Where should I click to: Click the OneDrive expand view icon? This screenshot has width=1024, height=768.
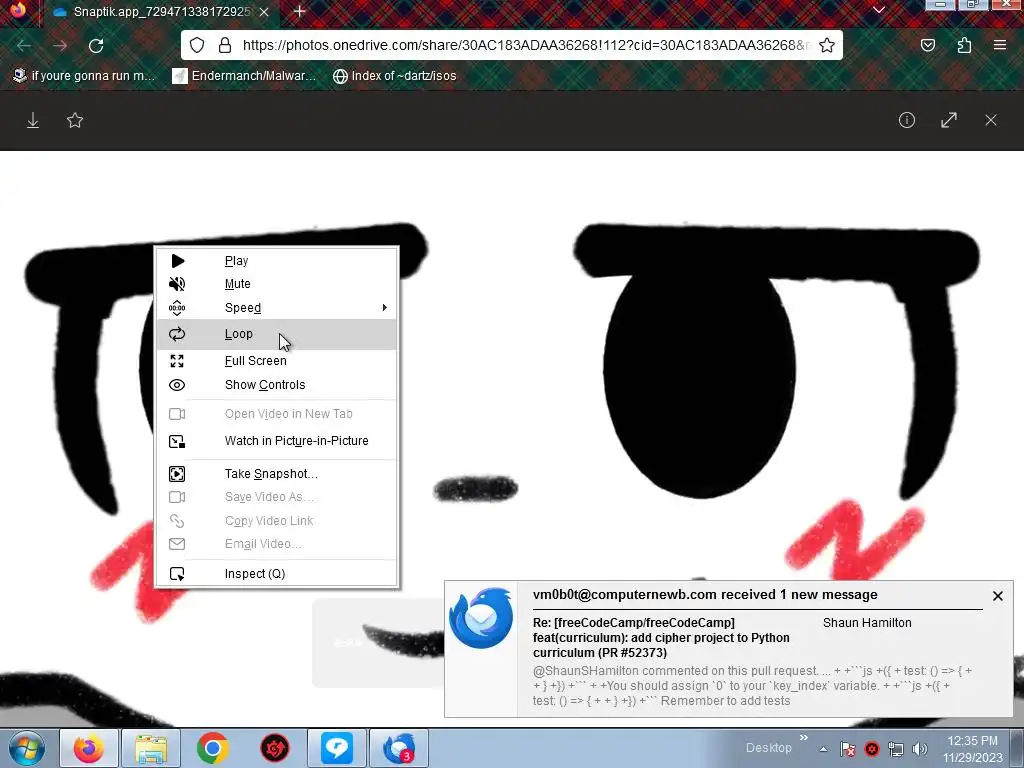click(x=949, y=120)
